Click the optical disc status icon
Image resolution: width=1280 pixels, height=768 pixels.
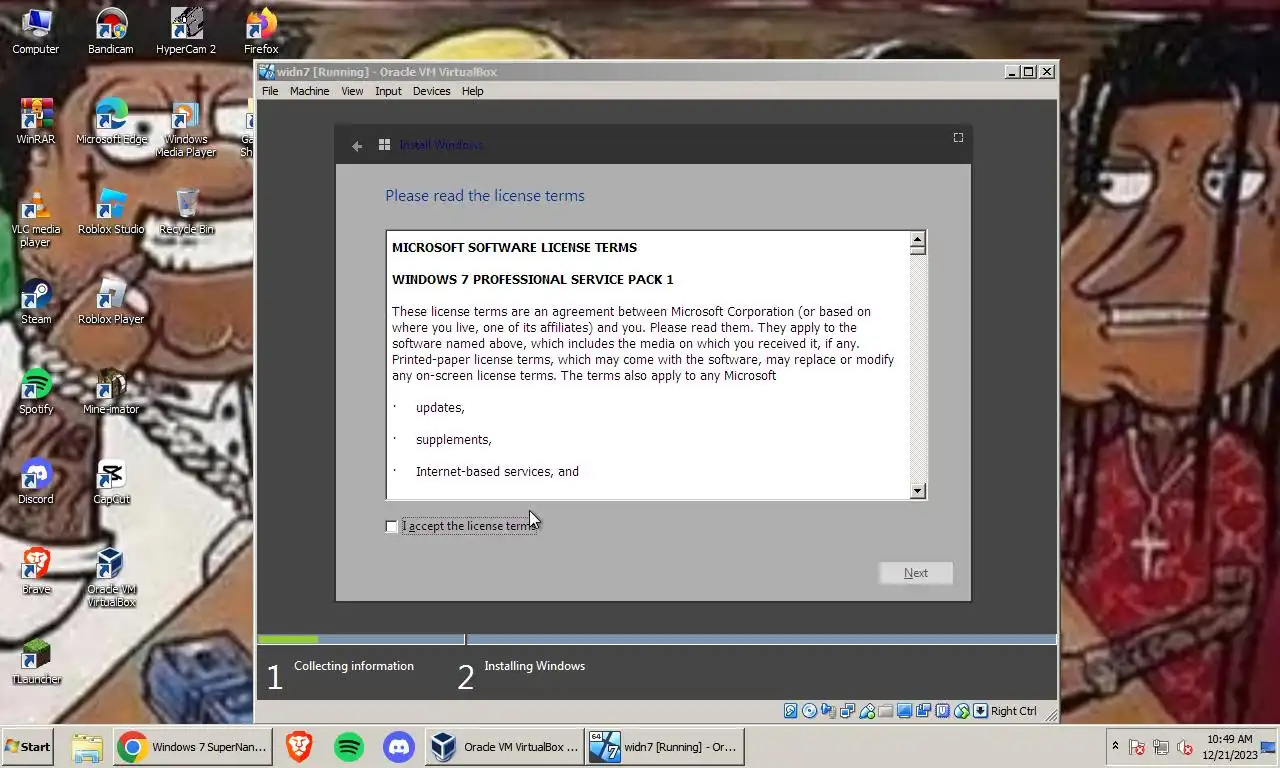click(x=809, y=711)
